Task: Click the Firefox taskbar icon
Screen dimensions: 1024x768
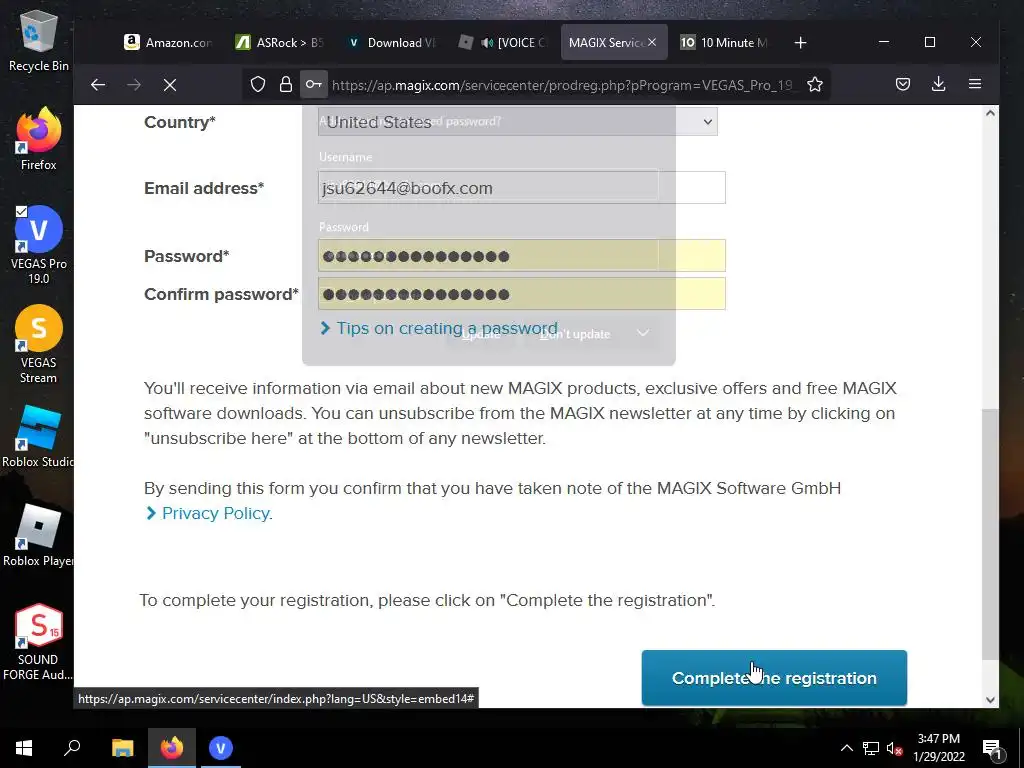Action: pos(172,748)
